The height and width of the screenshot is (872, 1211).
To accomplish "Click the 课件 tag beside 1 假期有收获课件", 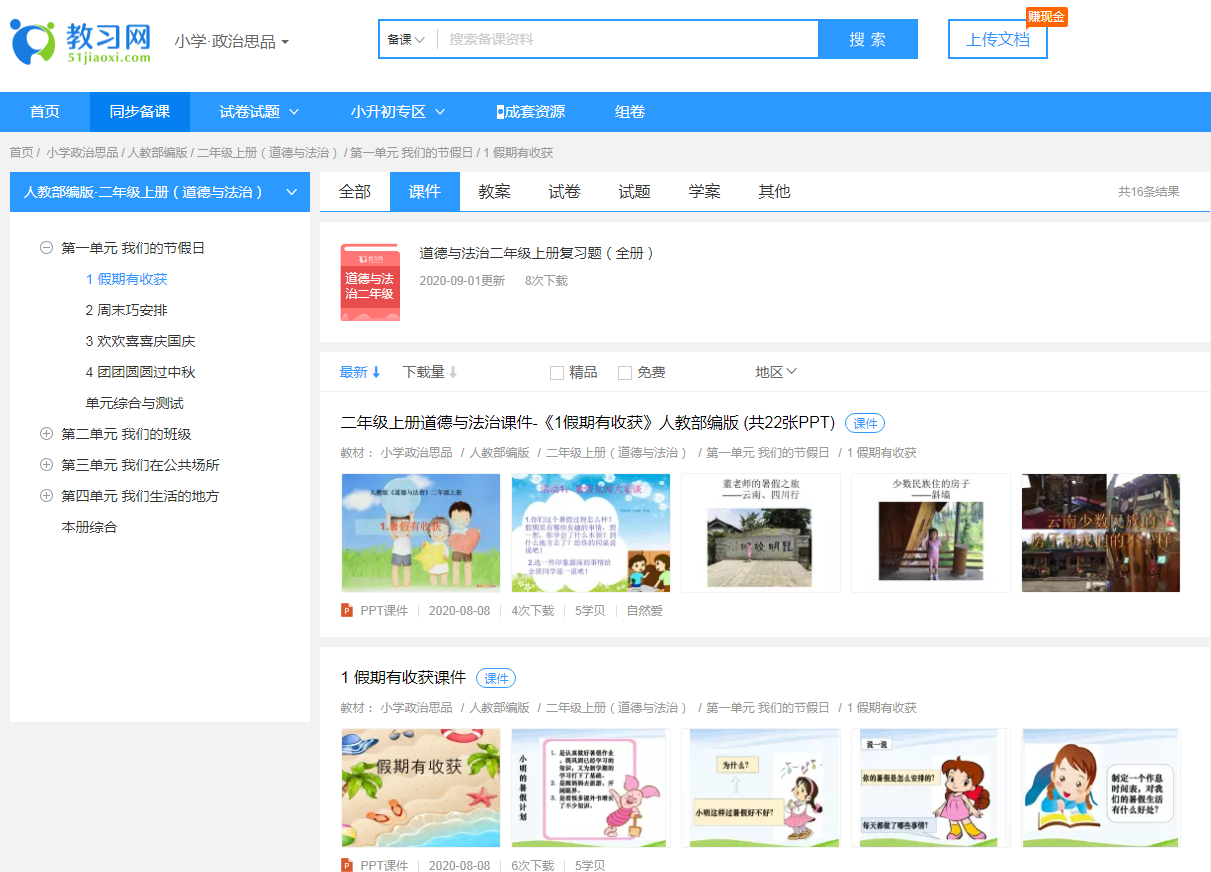I will (496, 679).
